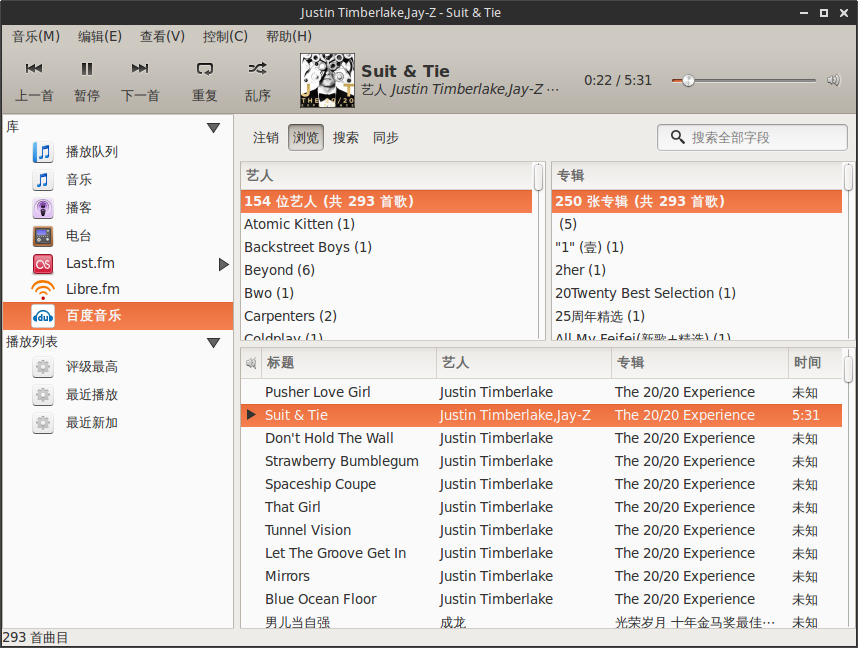Open the 帮助(H) menu
Viewport: 858px width, 648px height.
[288, 37]
